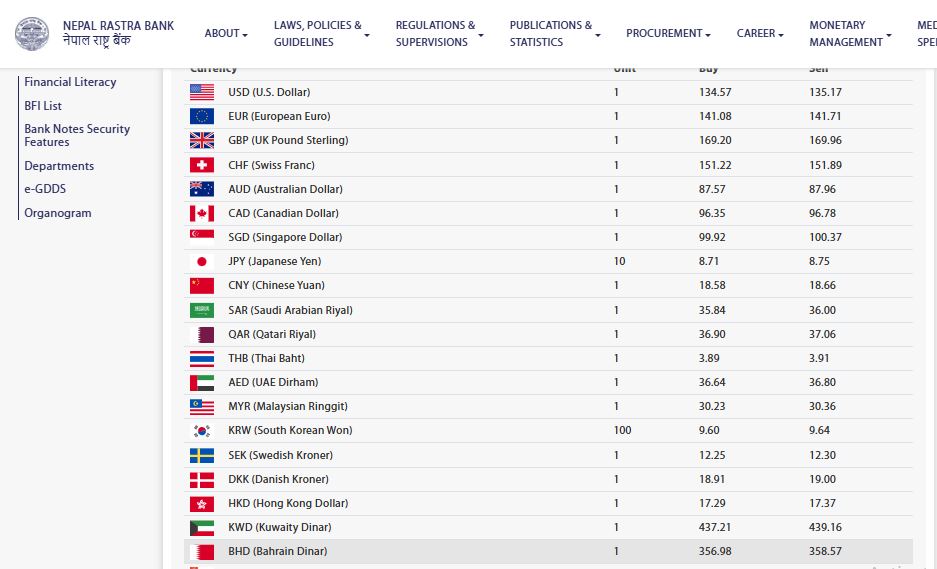937x569 pixels.
Task: Click the Canadian Dollar flag icon
Action: (x=201, y=213)
